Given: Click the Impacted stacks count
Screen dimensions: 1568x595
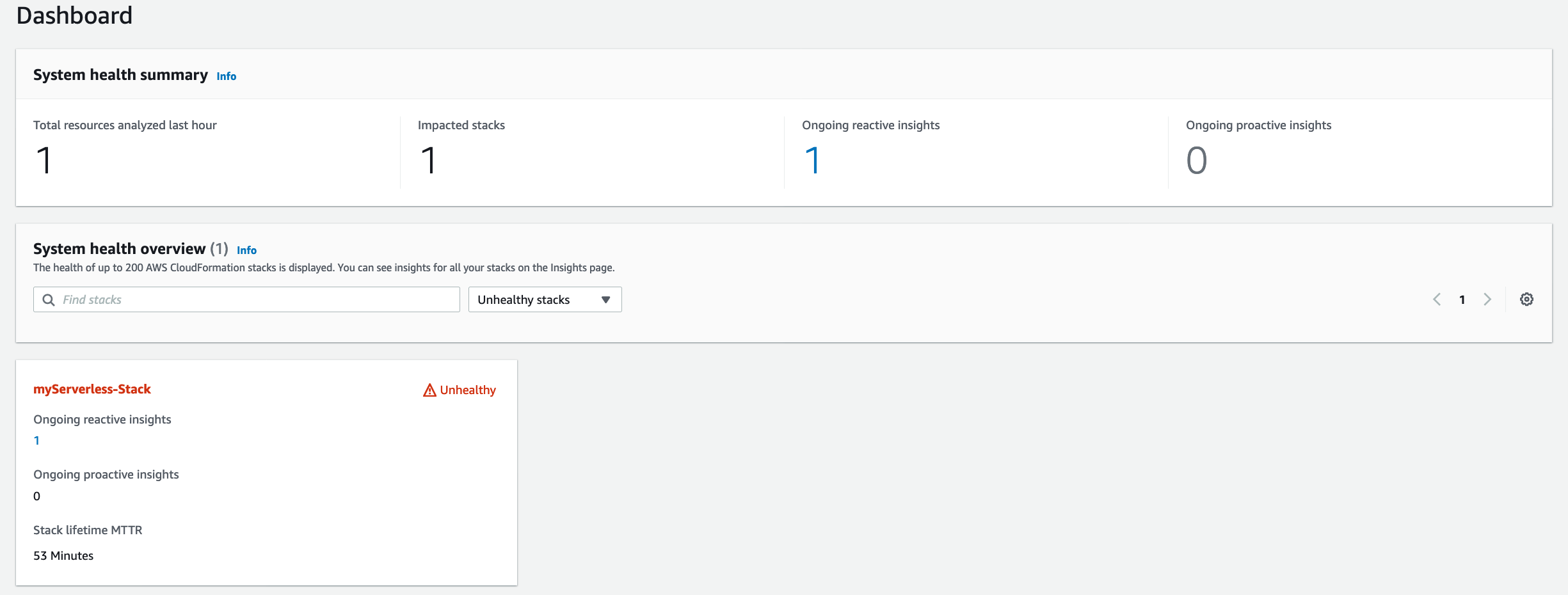Looking at the screenshot, I should pos(428,160).
